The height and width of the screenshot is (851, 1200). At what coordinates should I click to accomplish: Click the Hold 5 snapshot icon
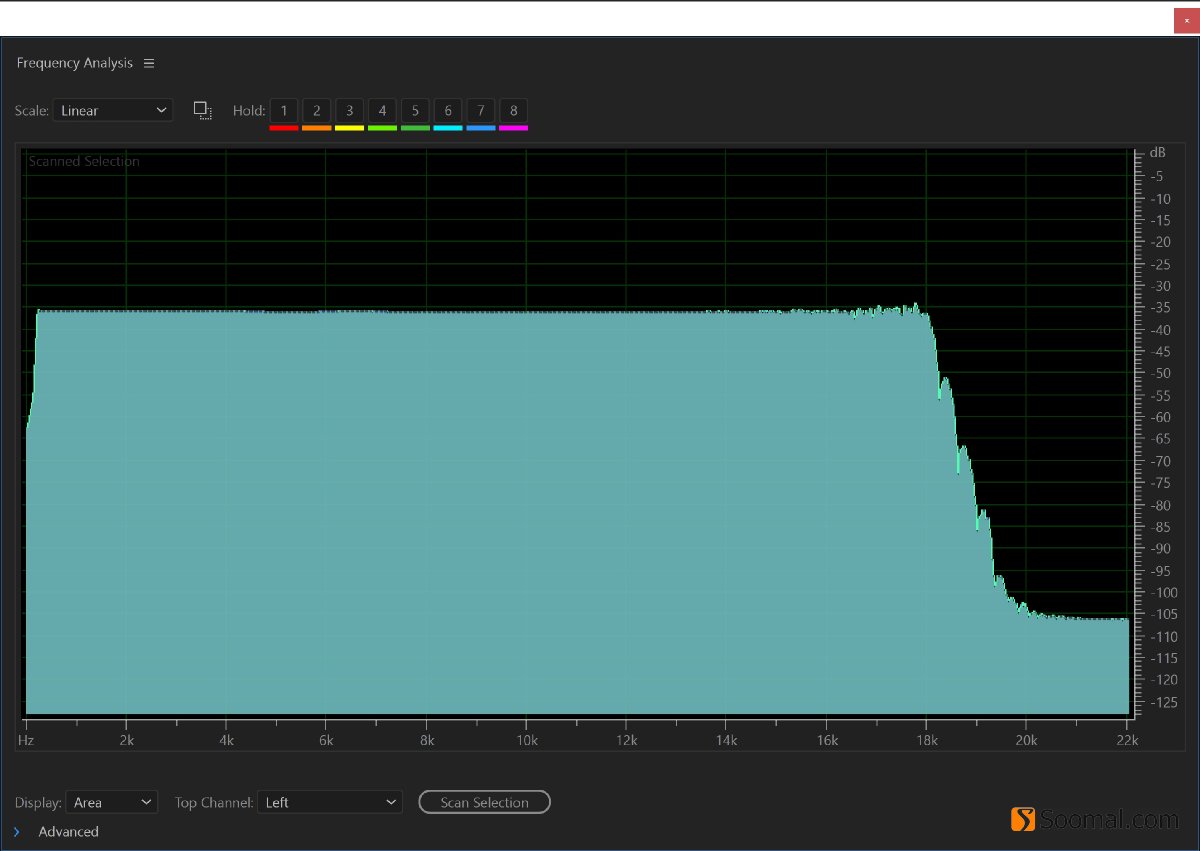(415, 110)
